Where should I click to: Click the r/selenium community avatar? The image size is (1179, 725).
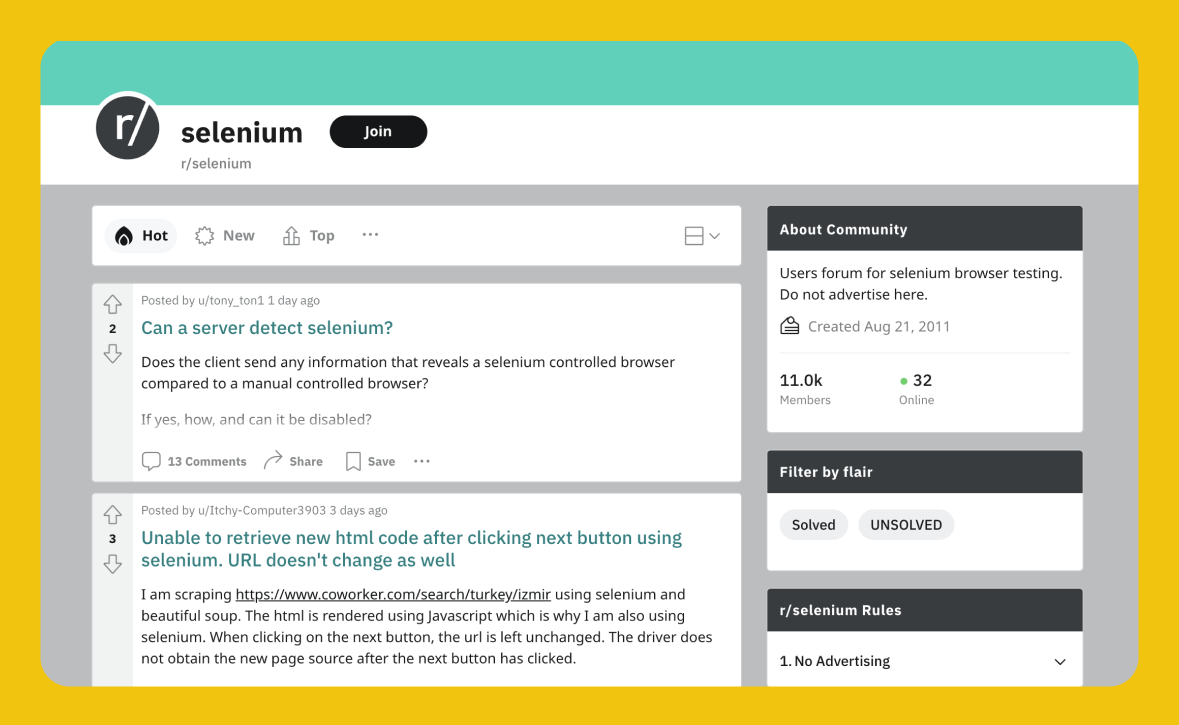click(x=128, y=127)
